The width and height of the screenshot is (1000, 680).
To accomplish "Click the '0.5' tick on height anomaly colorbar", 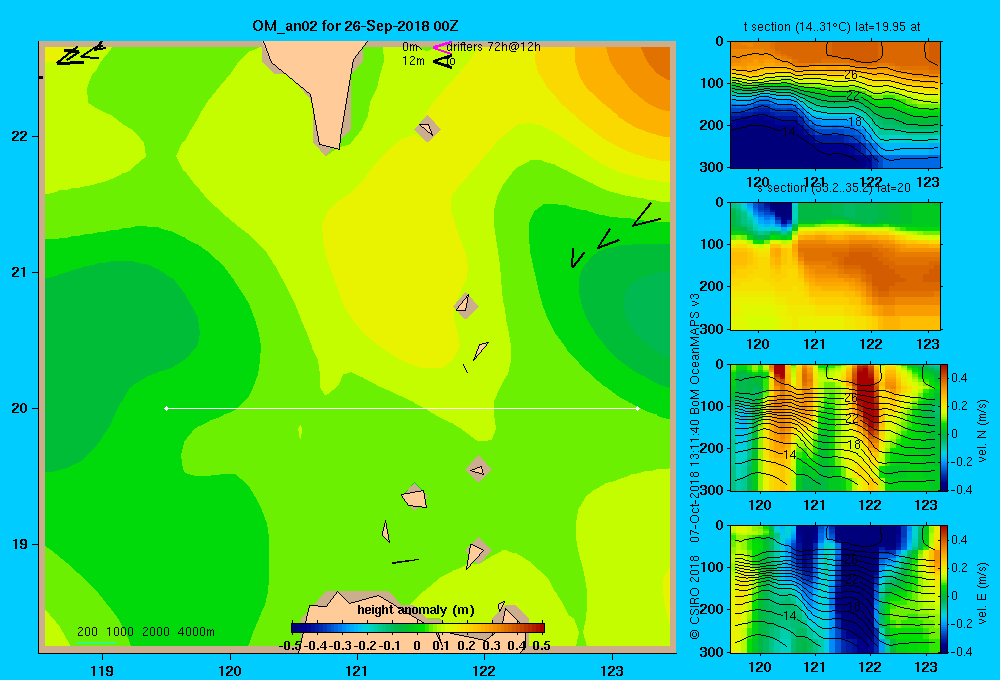I will [x=541, y=646].
